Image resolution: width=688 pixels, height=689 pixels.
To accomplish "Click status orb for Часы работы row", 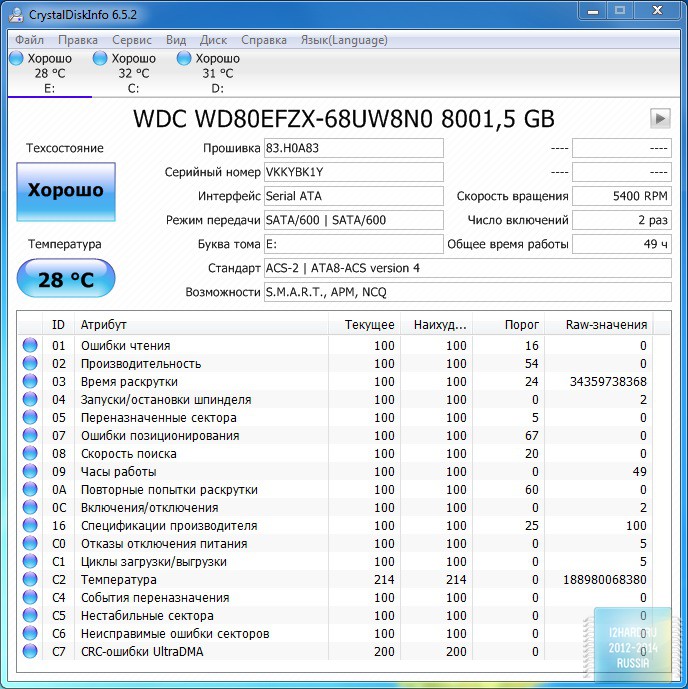I will [30, 471].
